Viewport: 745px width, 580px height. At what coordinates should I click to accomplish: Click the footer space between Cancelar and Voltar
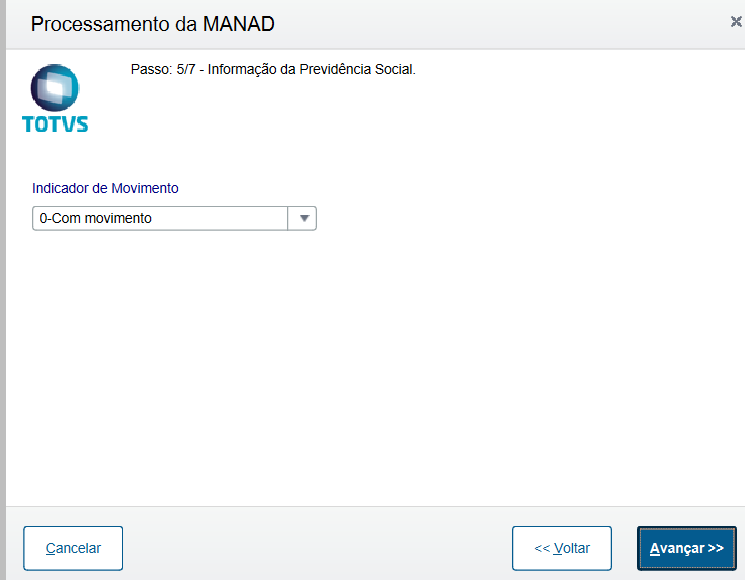(315, 548)
